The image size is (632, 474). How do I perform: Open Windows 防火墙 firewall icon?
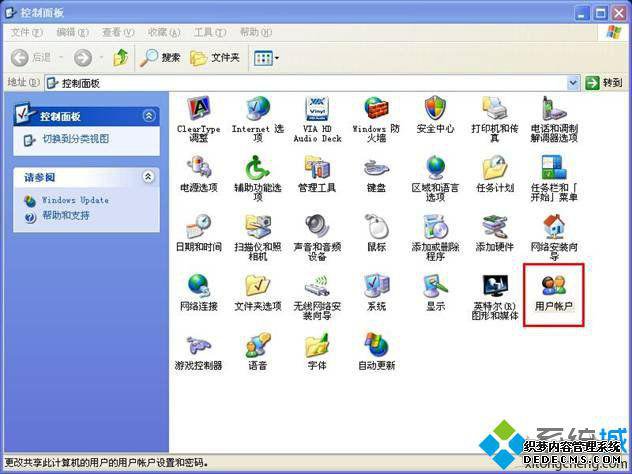click(x=376, y=119)
